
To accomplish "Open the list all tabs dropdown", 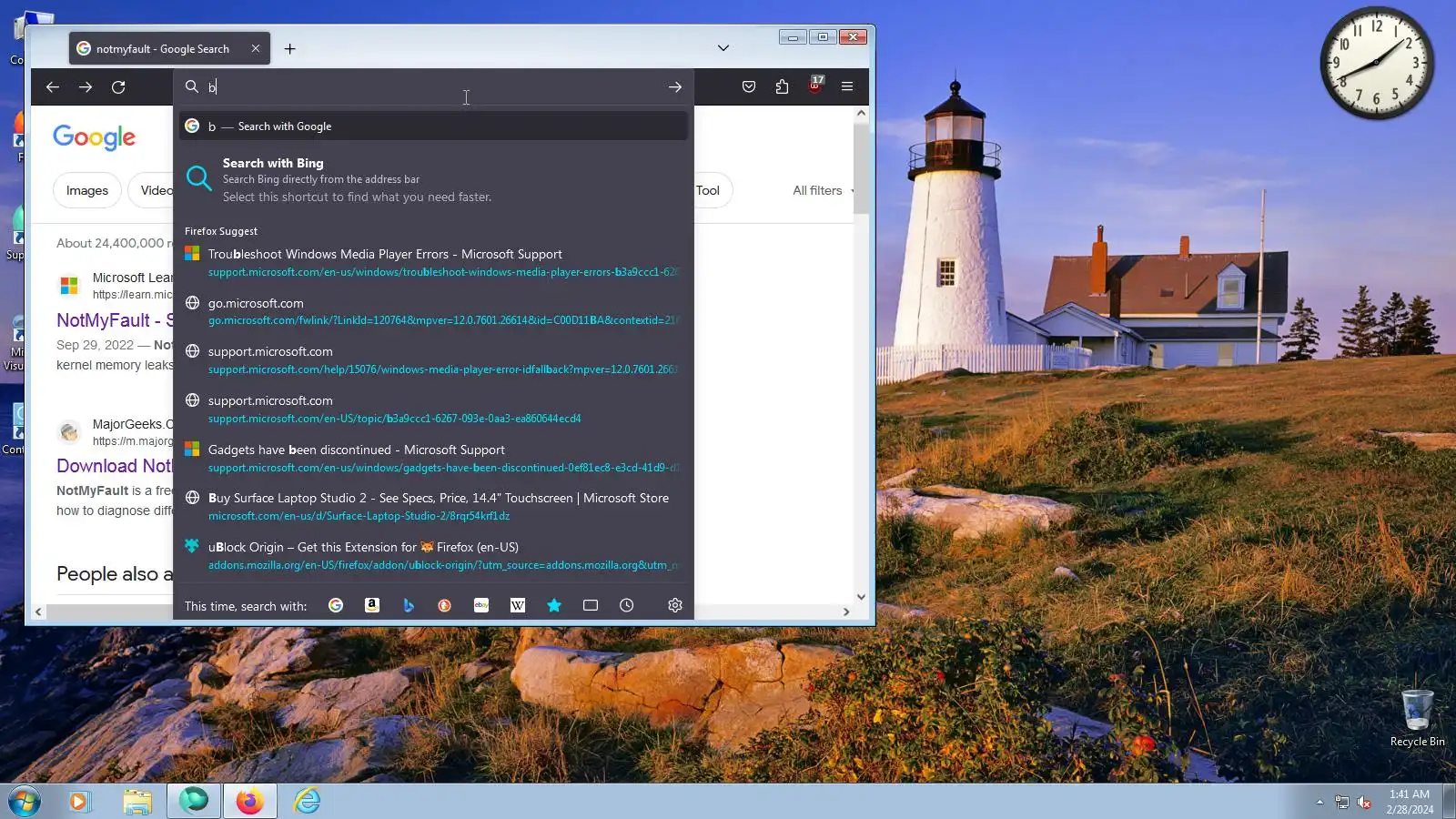I will [x=723, y=48].
